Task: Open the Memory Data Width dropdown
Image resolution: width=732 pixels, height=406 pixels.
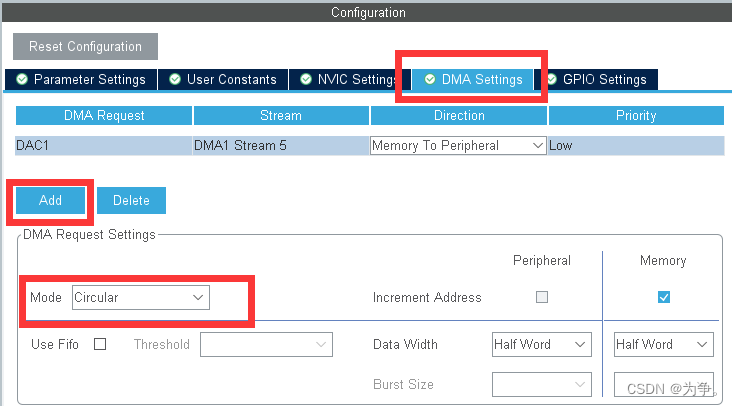Action: coord(663,344)
